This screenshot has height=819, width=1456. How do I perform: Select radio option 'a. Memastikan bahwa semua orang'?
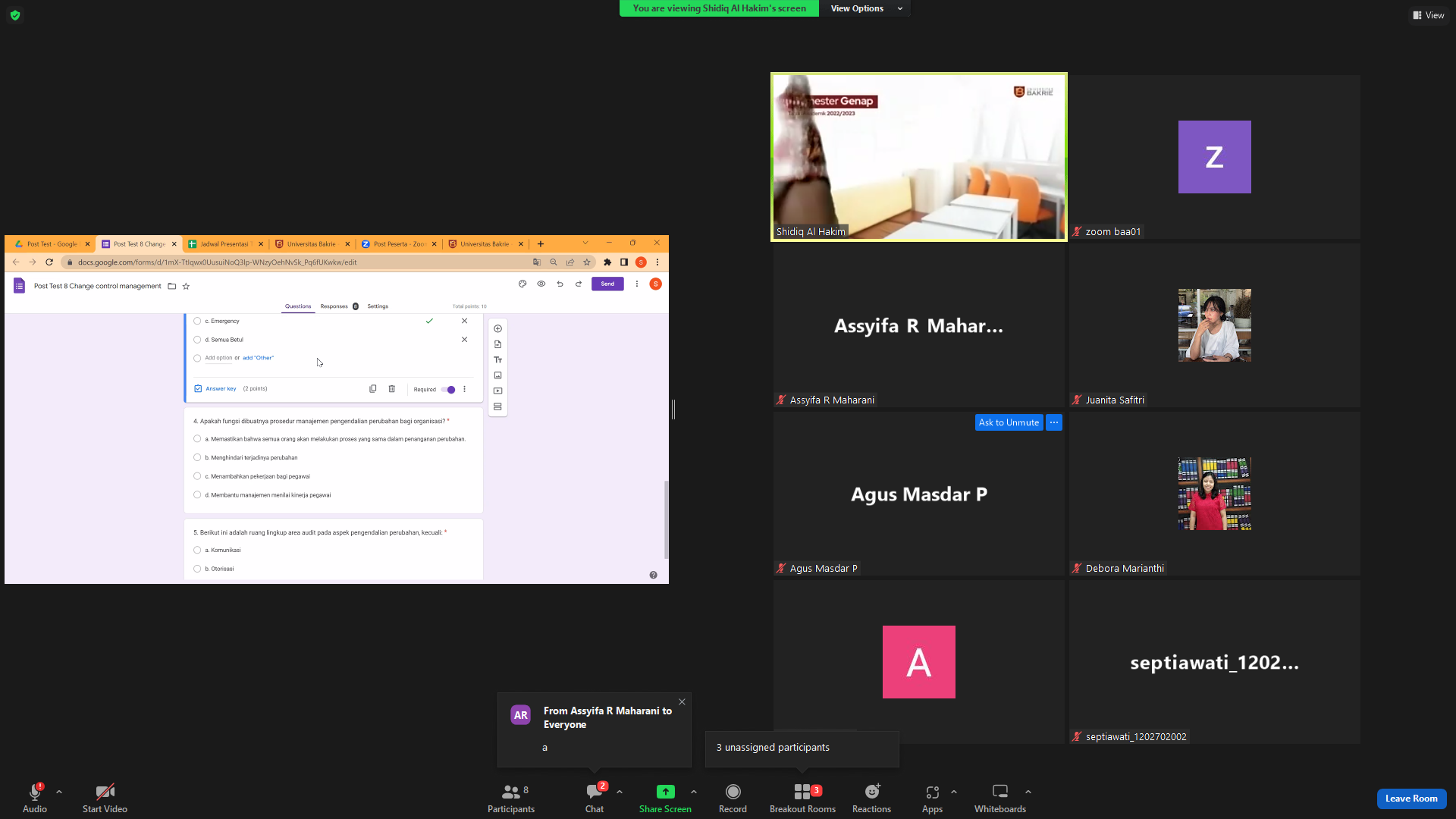point(197,439)
